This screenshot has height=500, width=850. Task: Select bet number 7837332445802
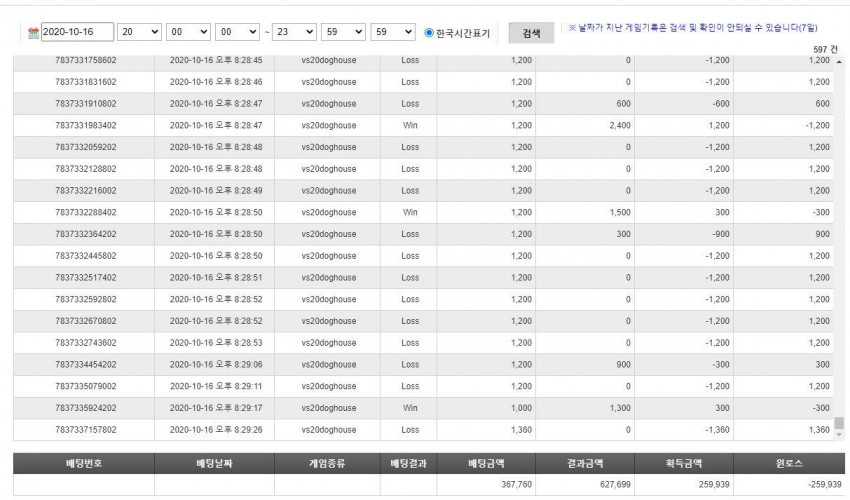(x=86, y=255)
